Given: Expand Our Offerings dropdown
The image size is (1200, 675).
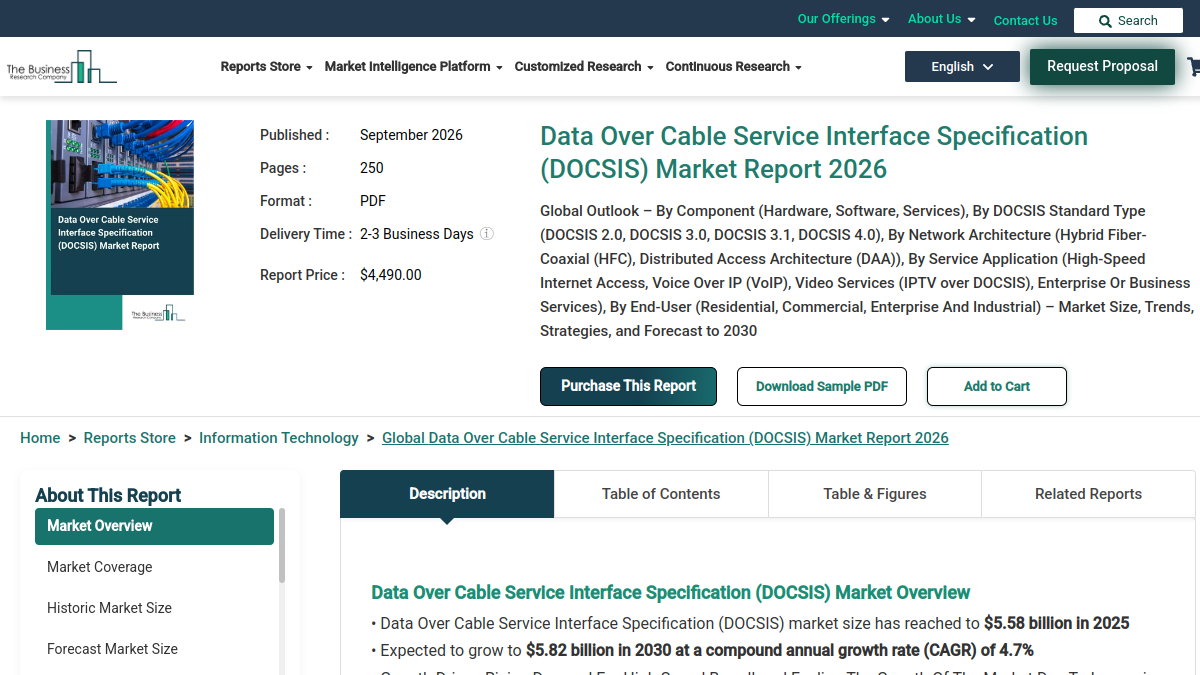Looking at the screenshot, I should point(843,19).
